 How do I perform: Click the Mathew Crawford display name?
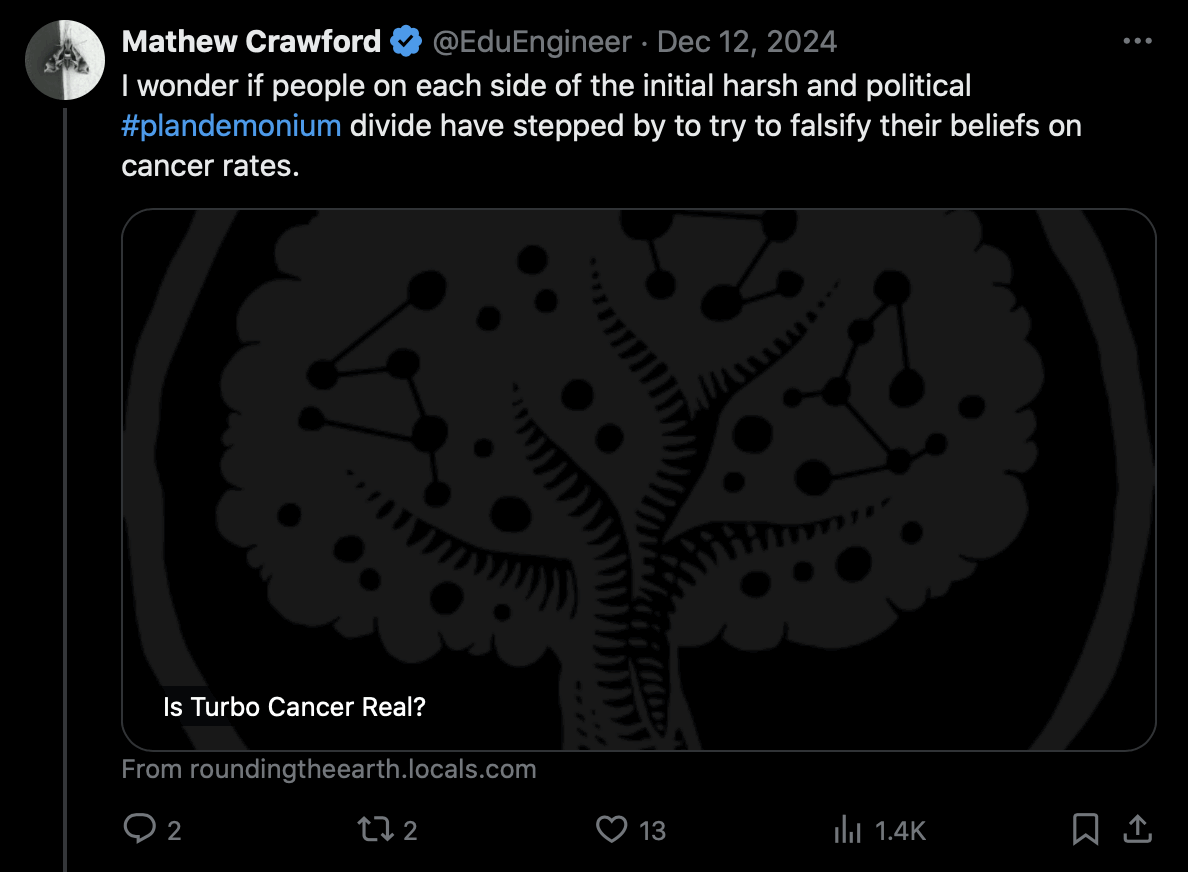point(251,42)
